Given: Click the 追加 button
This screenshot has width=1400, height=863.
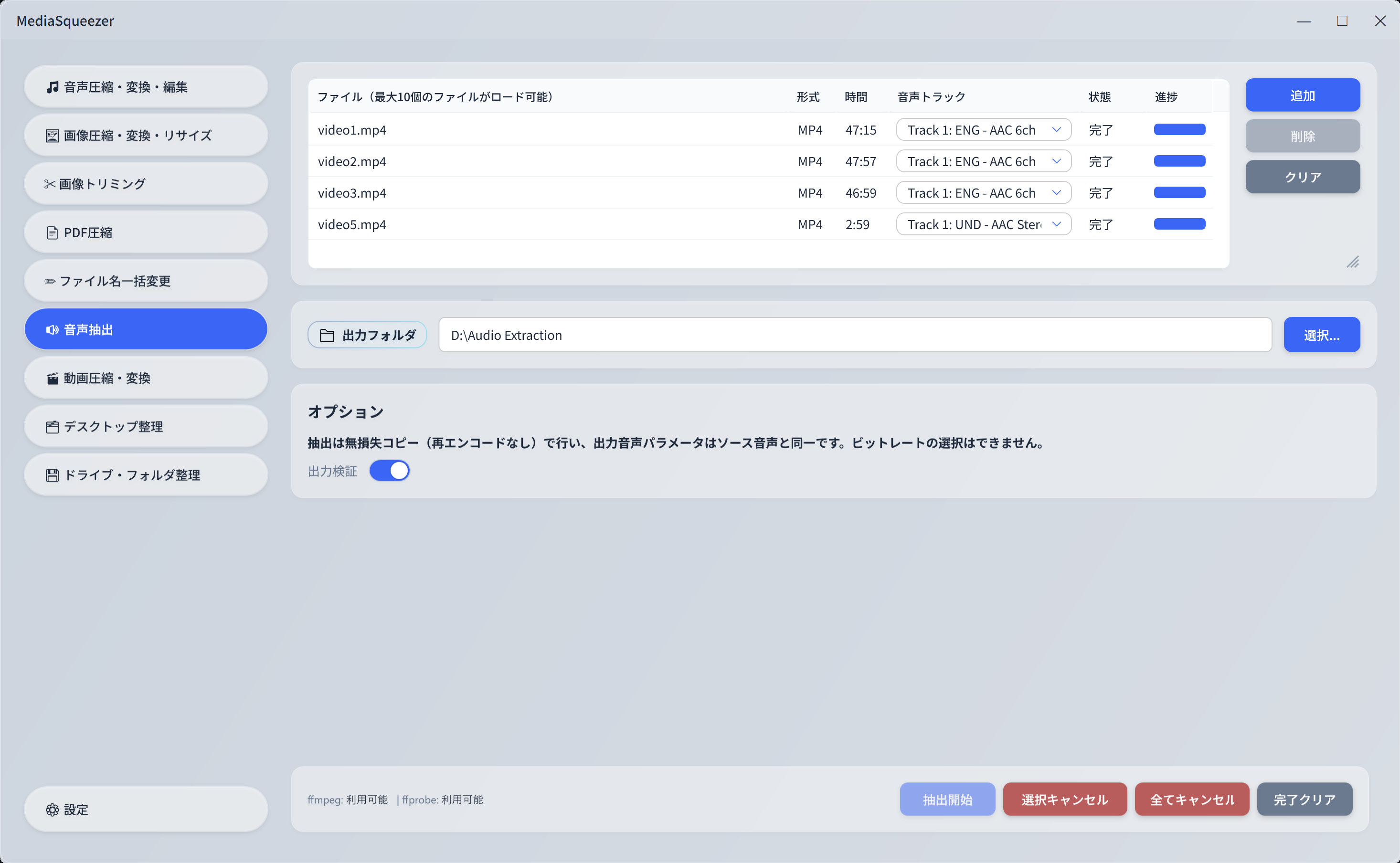Looking at the screenshot, I should click(x=1303, y=95).
